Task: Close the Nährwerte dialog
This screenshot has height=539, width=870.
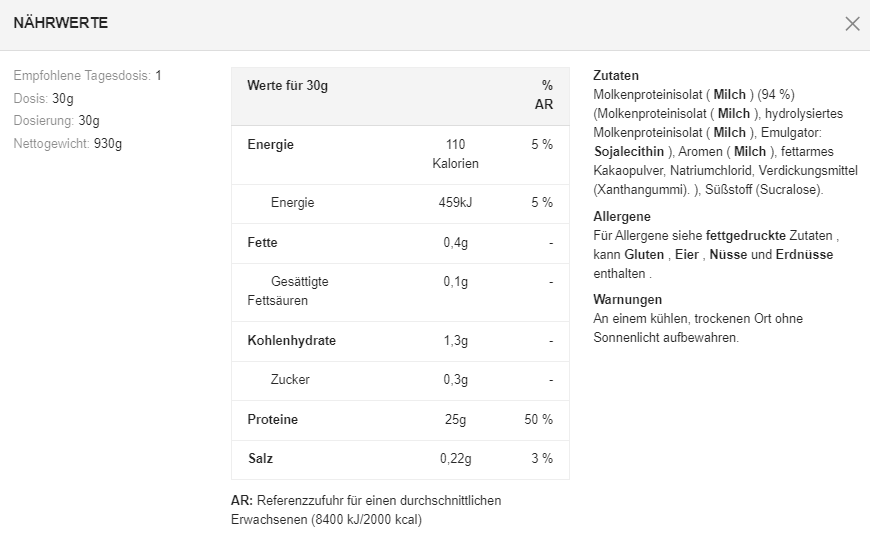Action: (852, 24)
